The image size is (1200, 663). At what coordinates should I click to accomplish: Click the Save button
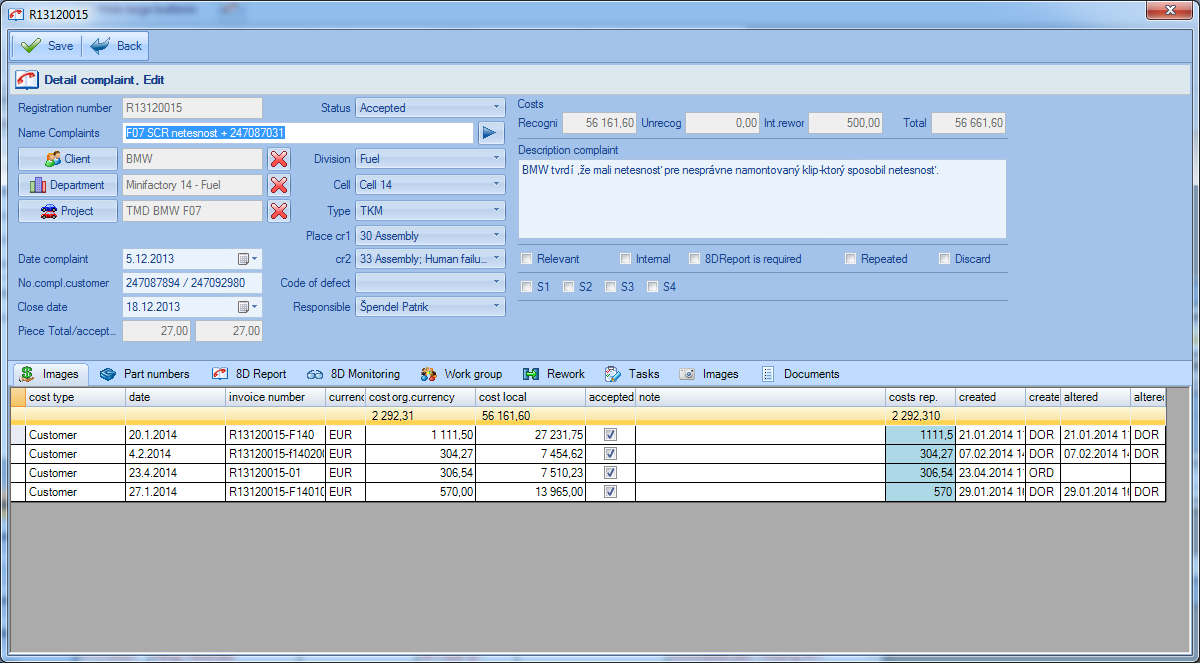click(x=45, y=45)
